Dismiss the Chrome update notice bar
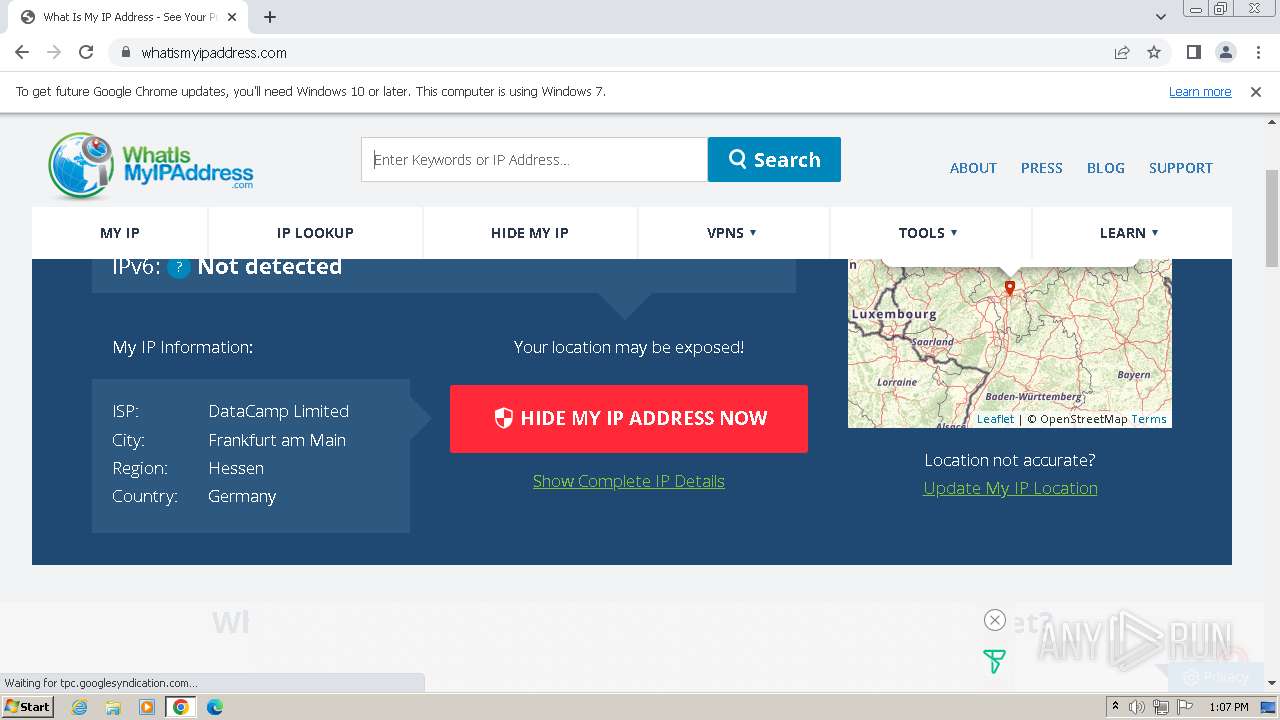The image size is (1280, 720). [x=1256, y=91]
